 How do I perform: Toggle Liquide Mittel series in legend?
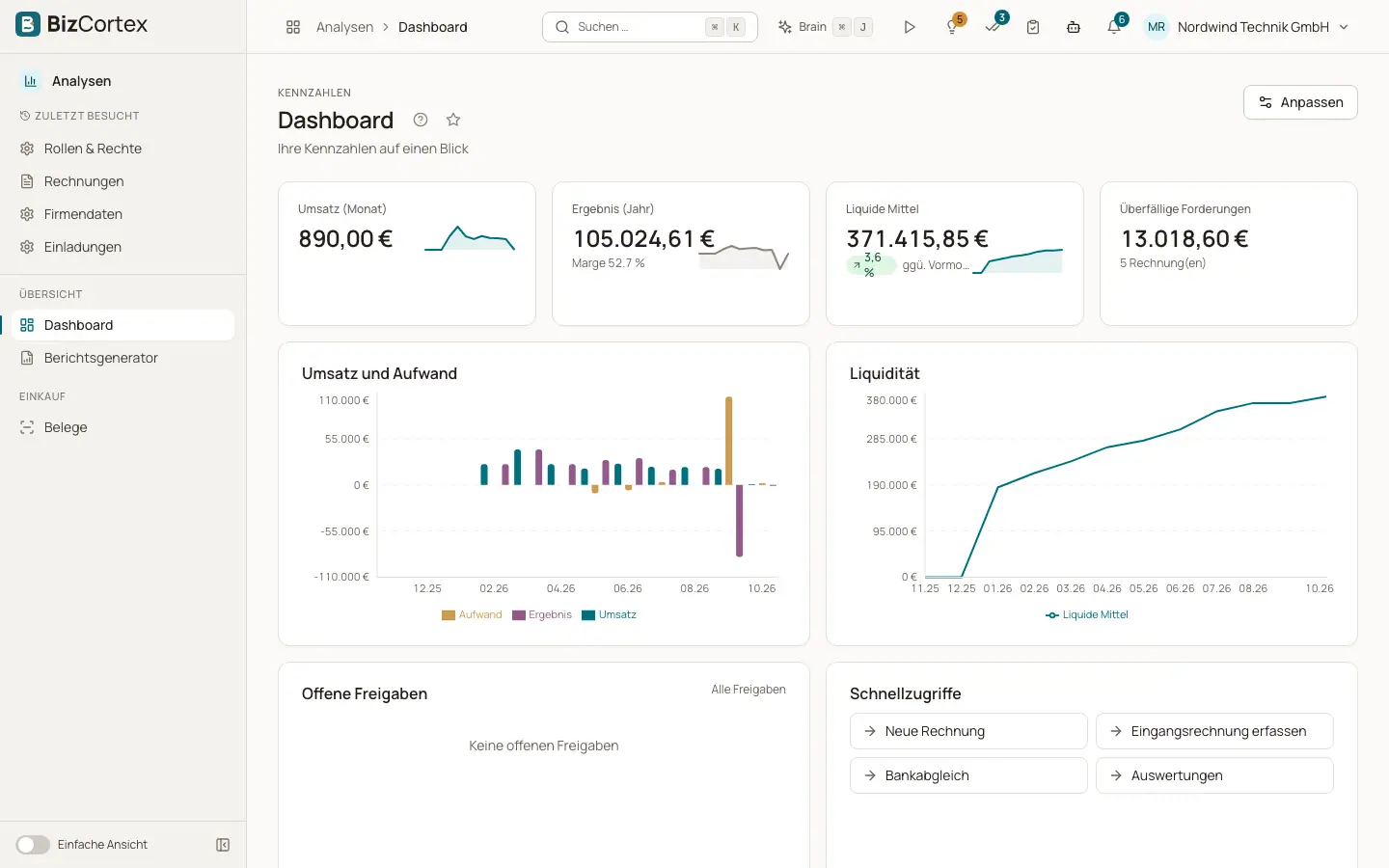[x=1087, y=614]
